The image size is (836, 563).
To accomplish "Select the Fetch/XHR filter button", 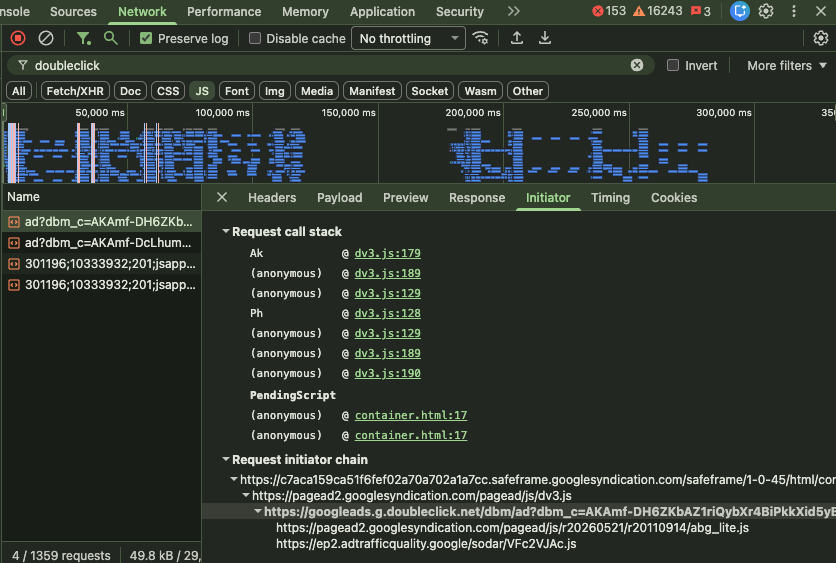I will [x=75, y=91].
